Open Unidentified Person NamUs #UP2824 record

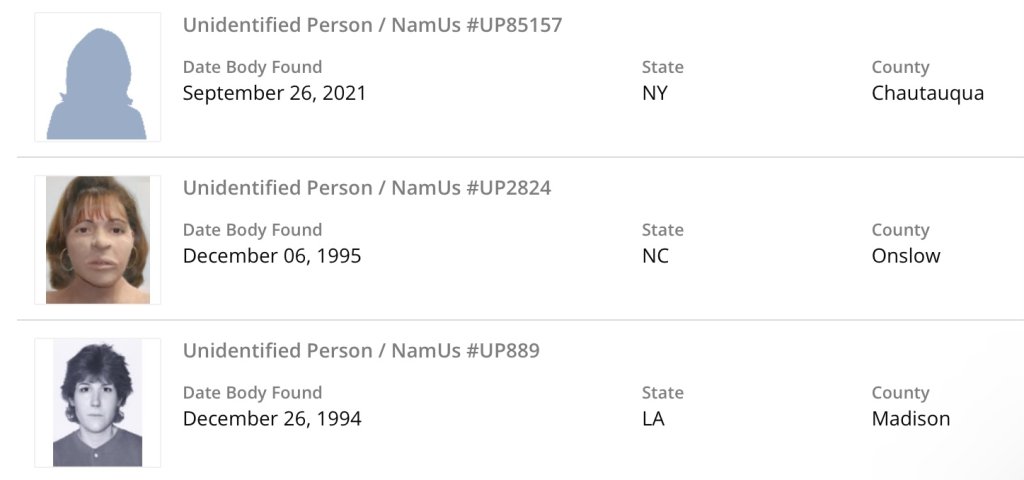pos(366,188)
